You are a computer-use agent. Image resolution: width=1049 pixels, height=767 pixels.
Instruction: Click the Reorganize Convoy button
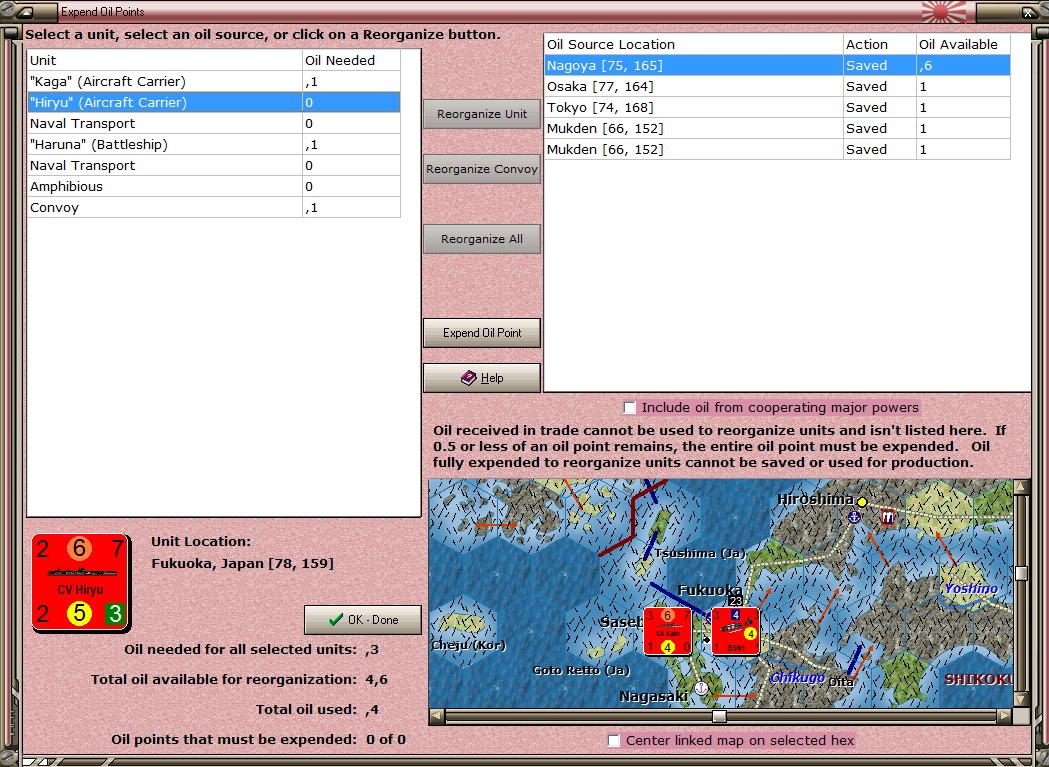coord(482,169)
